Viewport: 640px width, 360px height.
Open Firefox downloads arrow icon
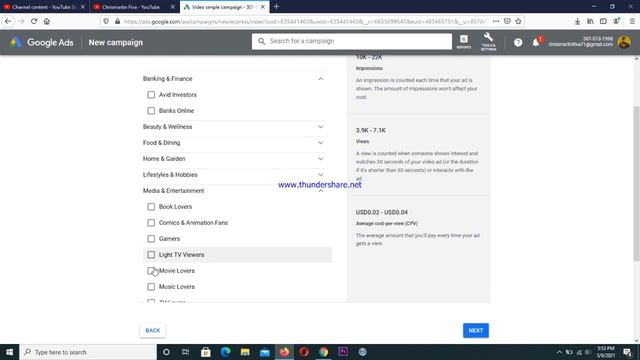577,21
